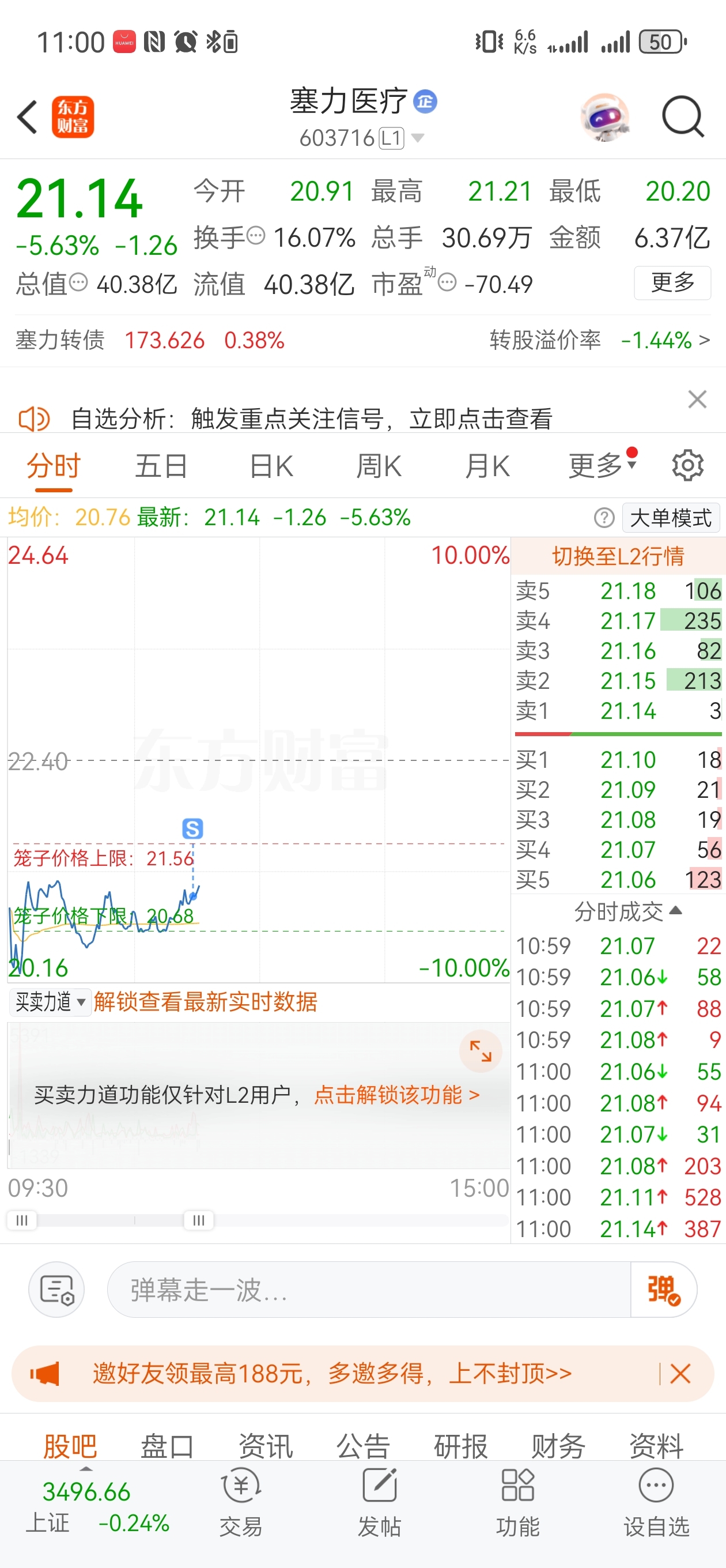
Task: Open 塞力转债 bond quote
Action: (150, 340)
